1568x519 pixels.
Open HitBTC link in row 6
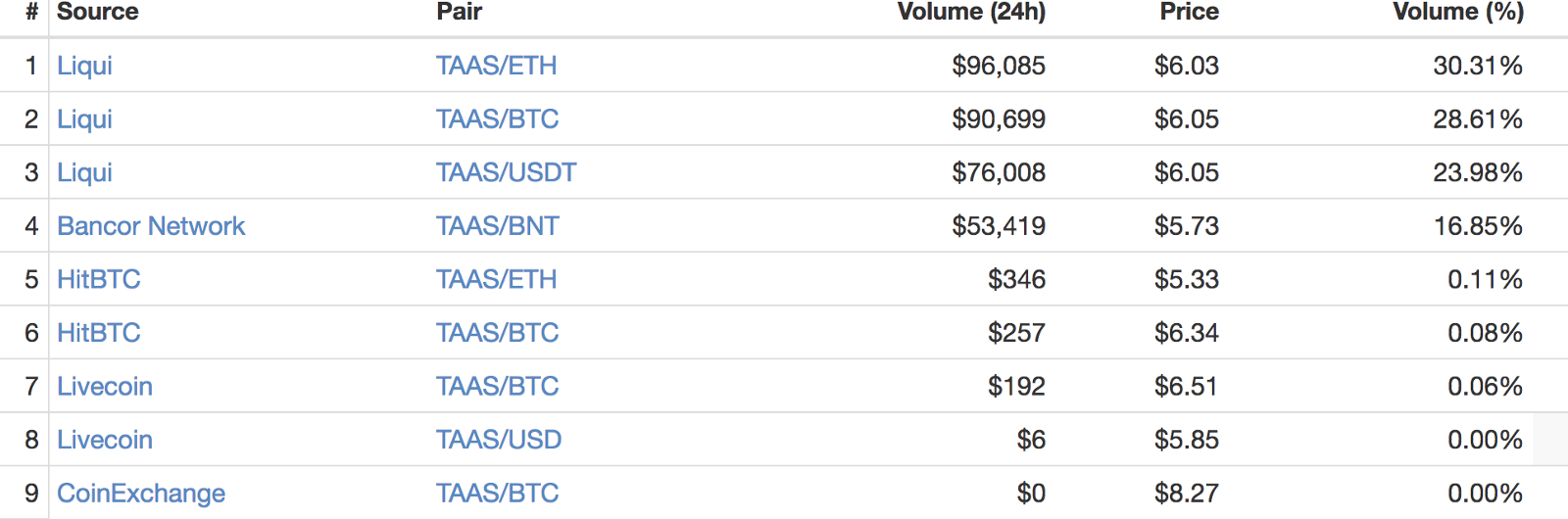pyautogui.click(x=98, y=333)
